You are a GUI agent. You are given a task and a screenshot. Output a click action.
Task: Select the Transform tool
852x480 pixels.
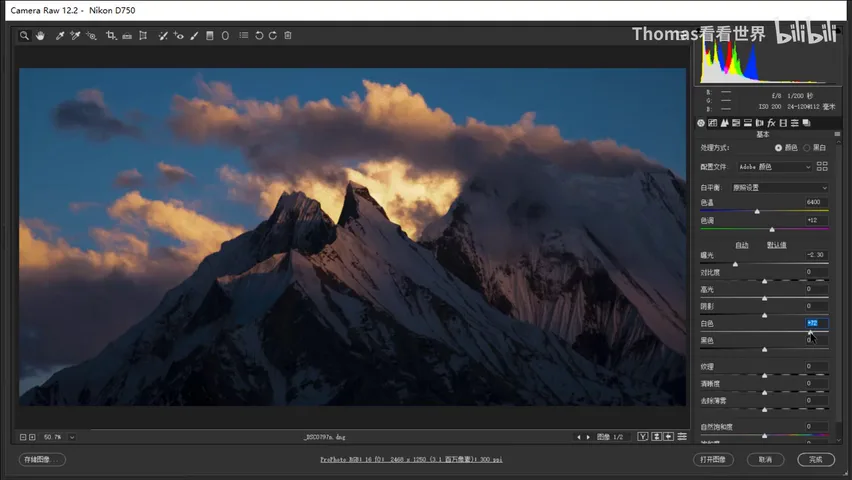tap(143, 35)
